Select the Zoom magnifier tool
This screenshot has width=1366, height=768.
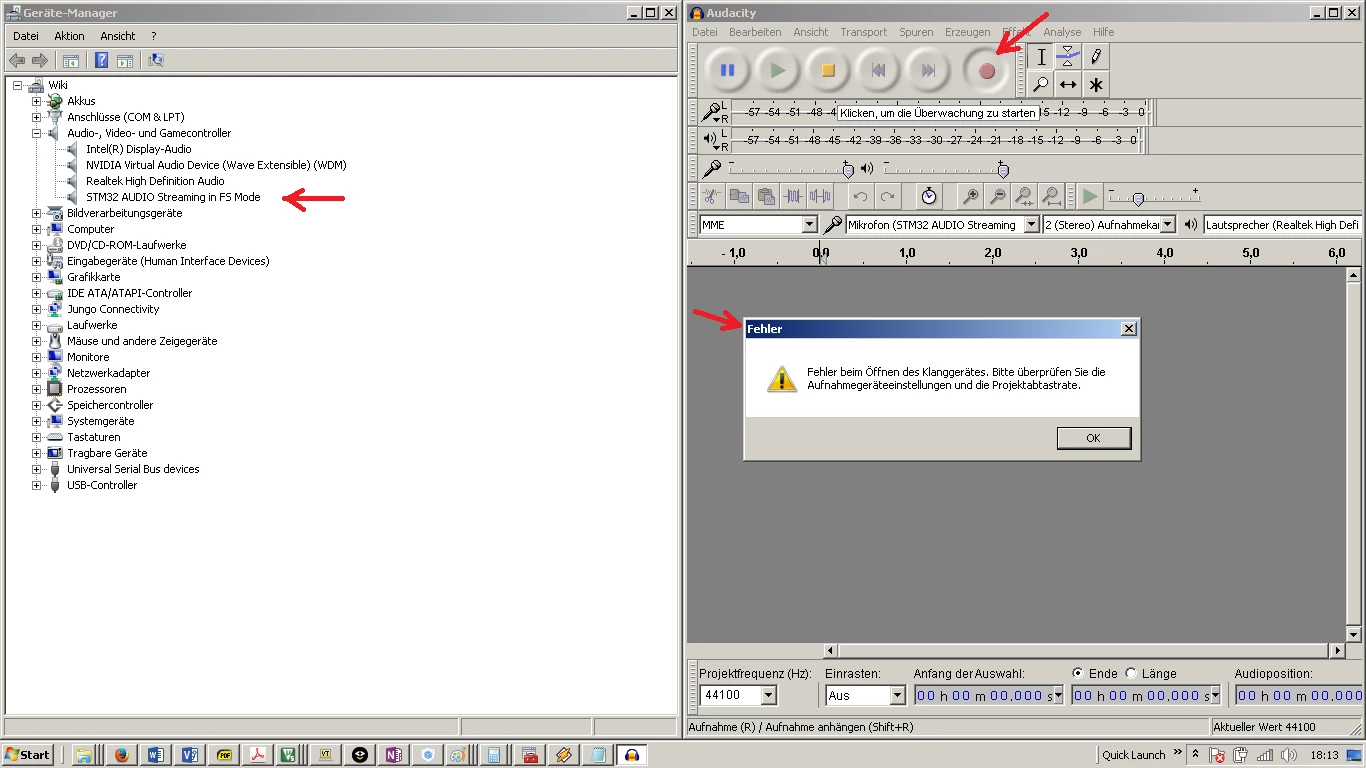tap(1041, 84)
